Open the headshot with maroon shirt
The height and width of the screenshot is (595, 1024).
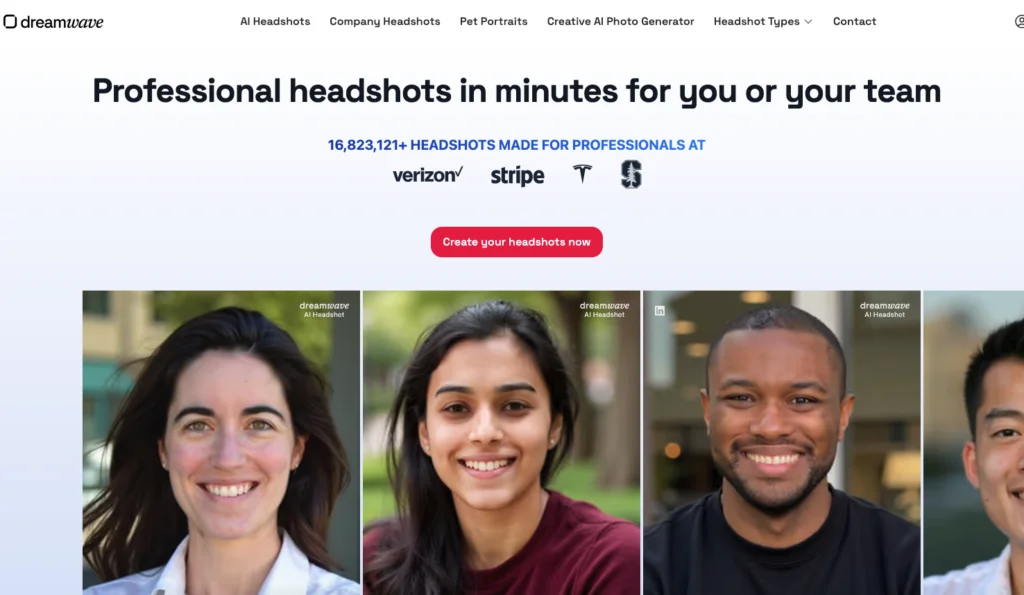point(502,443)
